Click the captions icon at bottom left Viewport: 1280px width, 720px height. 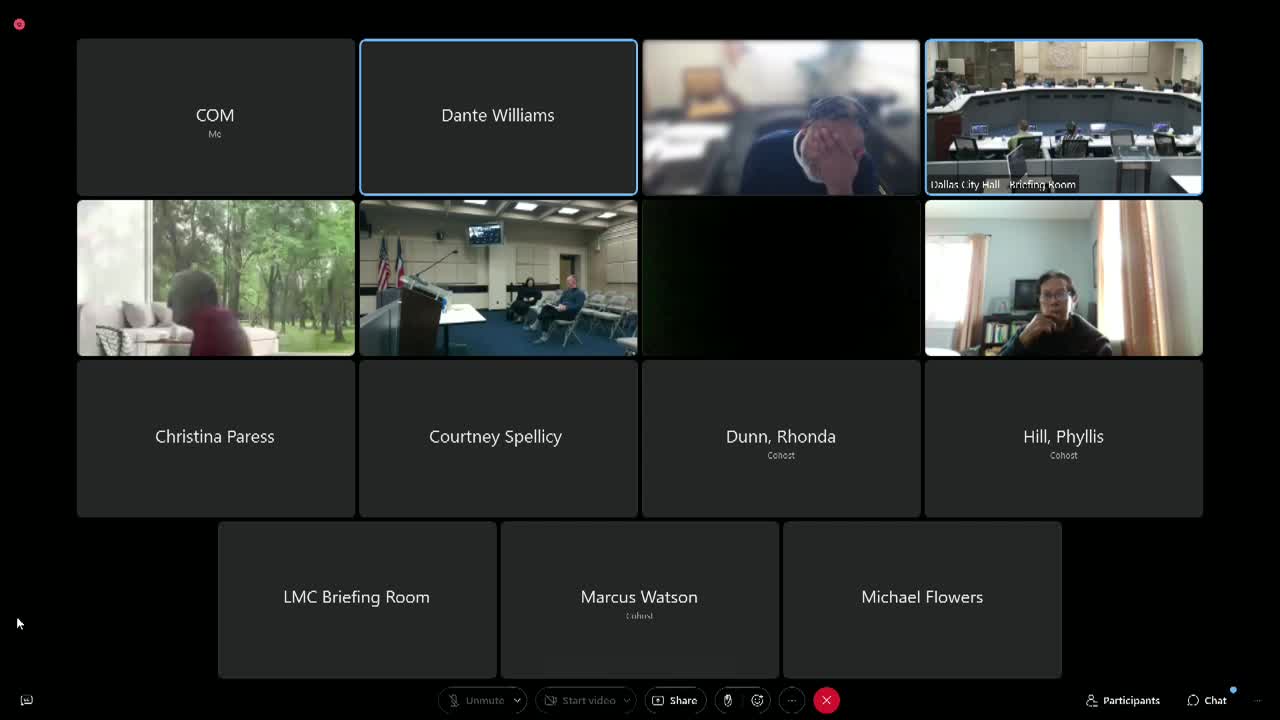click(x=27, y=700)
